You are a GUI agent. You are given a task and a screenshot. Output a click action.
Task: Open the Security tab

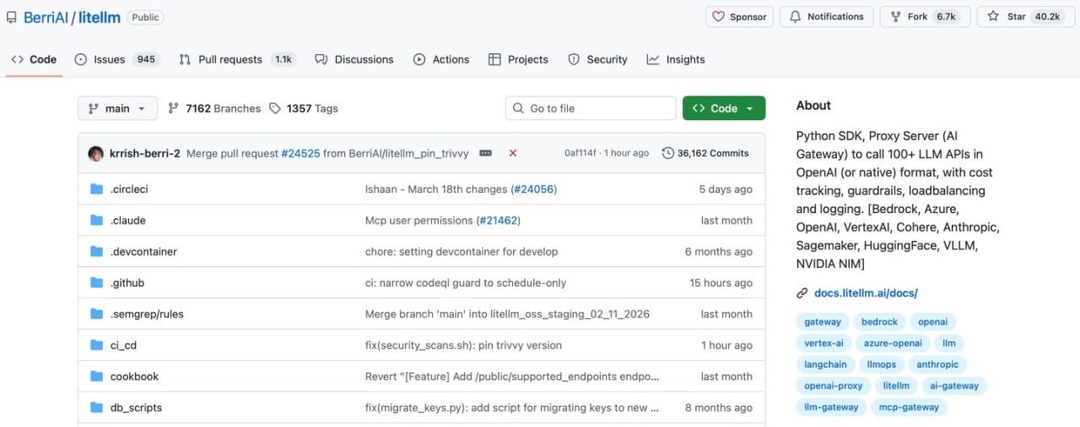tap(597, 59)
